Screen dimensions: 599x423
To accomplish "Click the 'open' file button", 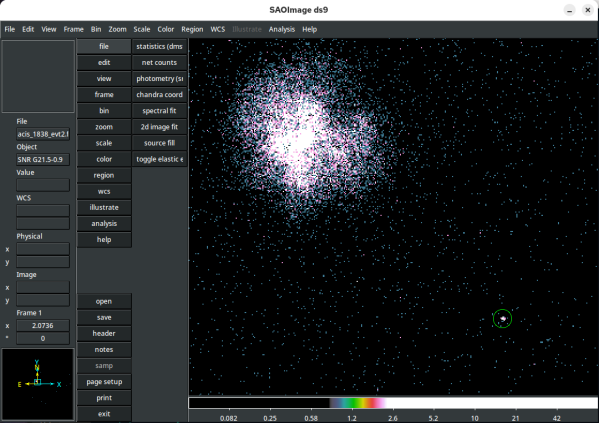I will (104, 301).
